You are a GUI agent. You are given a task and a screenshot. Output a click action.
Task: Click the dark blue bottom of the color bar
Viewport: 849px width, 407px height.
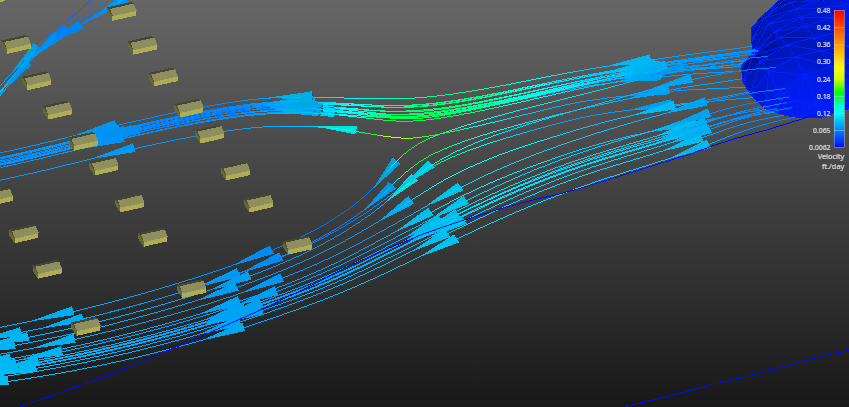(840, 141)
